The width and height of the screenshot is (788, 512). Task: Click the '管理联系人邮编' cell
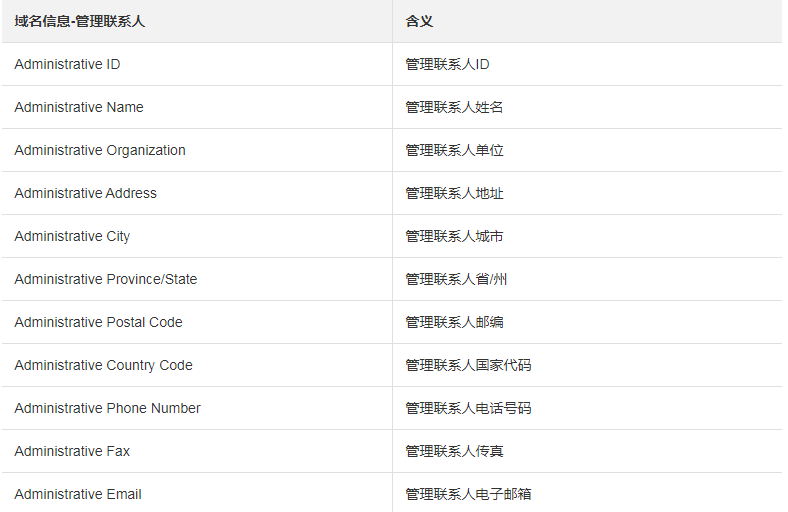454,322
